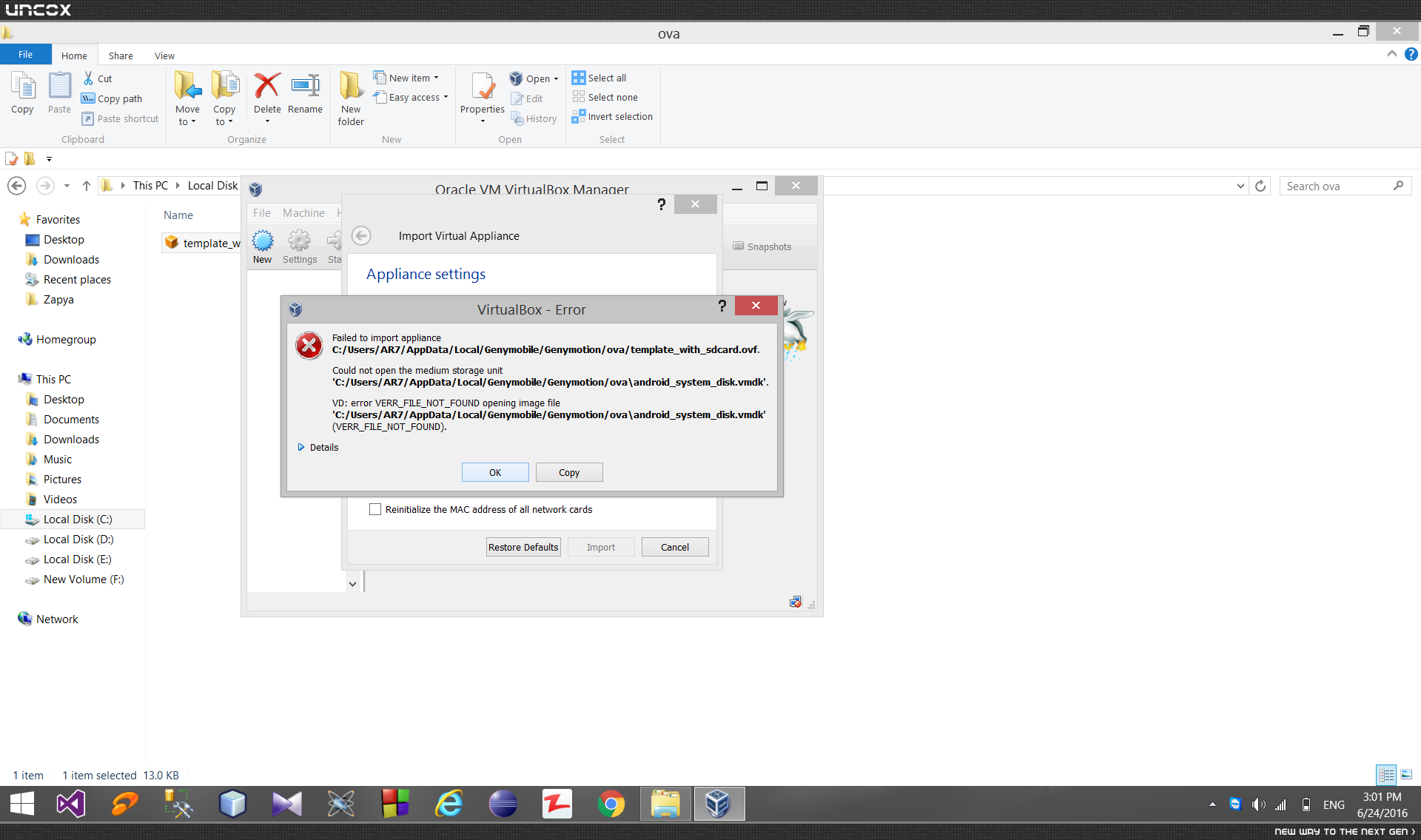Screen dimensions: 1421x840
Task: Open the Move to folder menu
Action: 187,98
